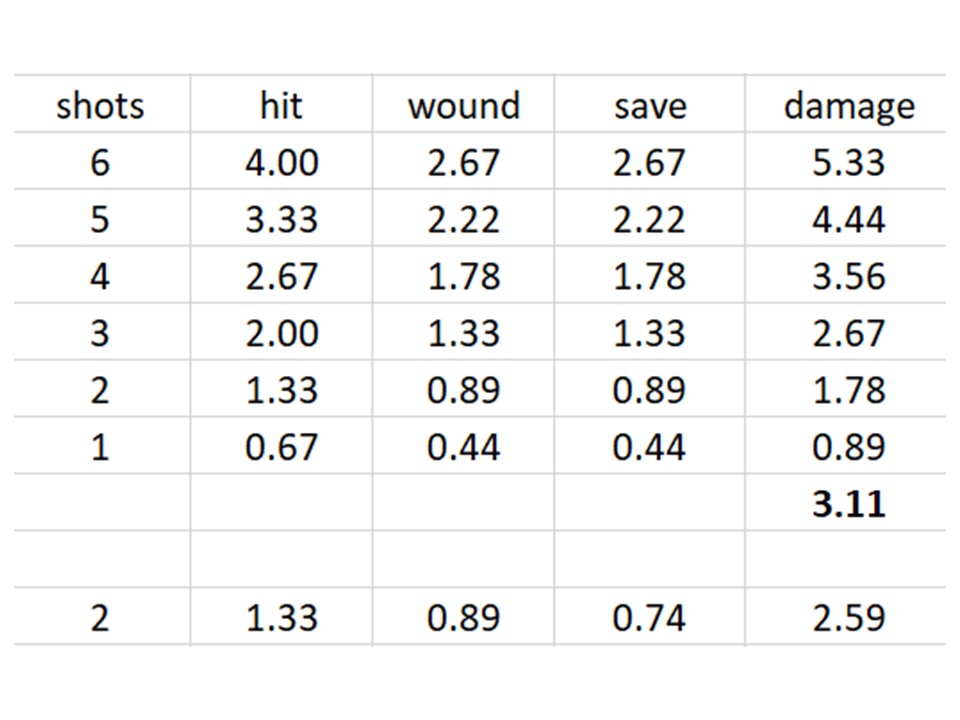Select the "hit" column header cell
The image size is (960, 720).
281,106
